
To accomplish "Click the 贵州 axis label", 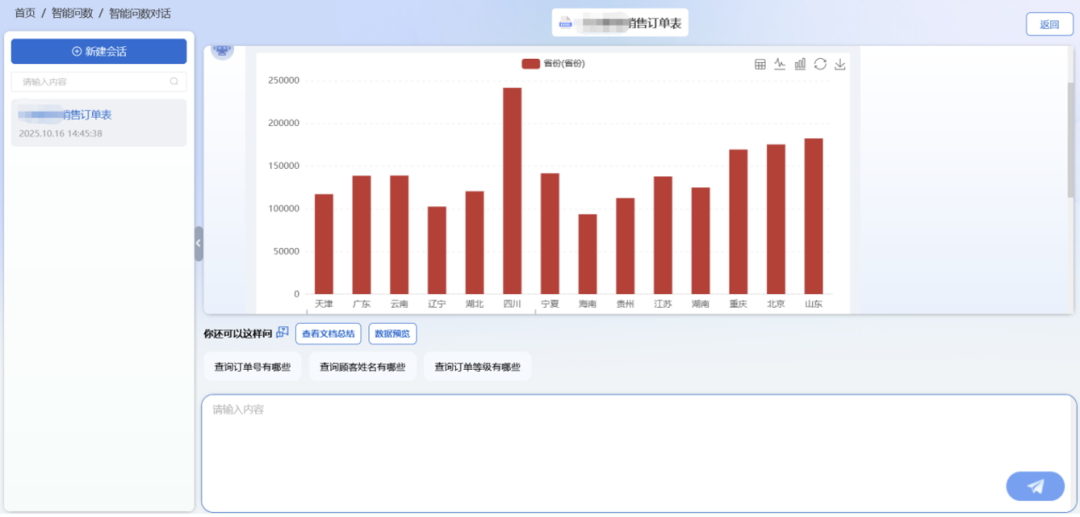I will click(x=625, y=304).
